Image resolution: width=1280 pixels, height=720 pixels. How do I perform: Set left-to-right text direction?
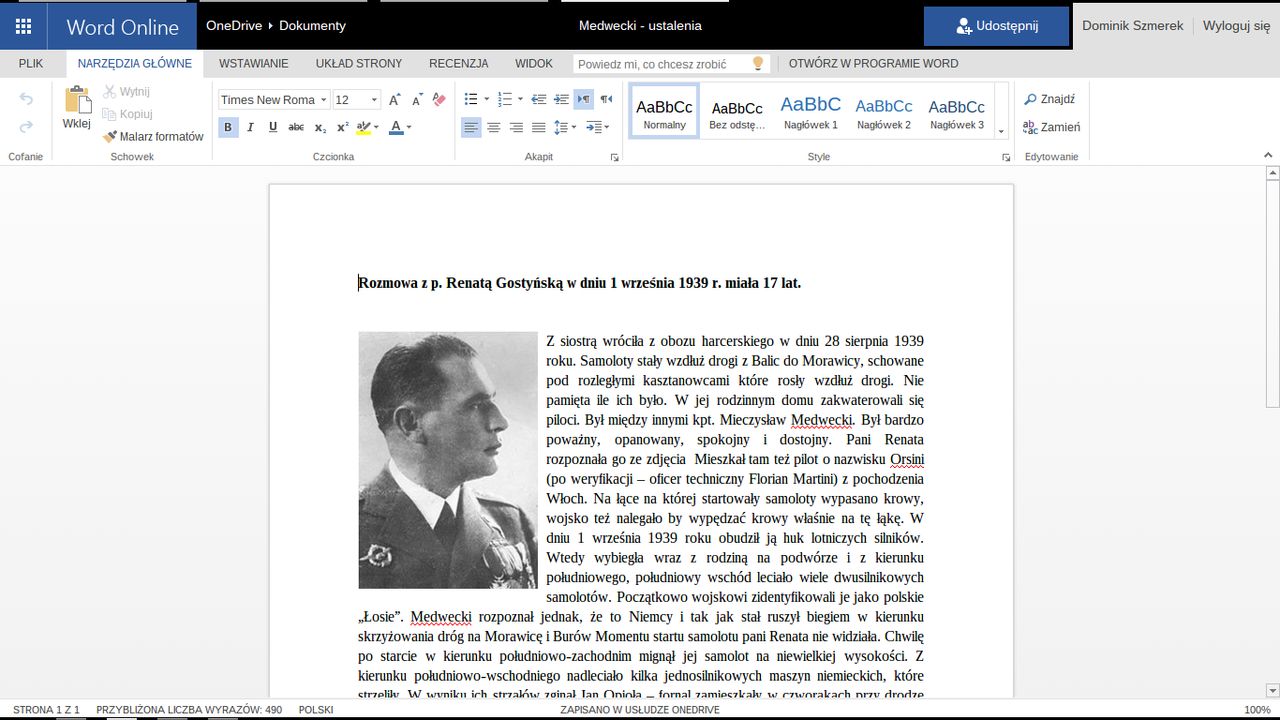click(583, 99)
